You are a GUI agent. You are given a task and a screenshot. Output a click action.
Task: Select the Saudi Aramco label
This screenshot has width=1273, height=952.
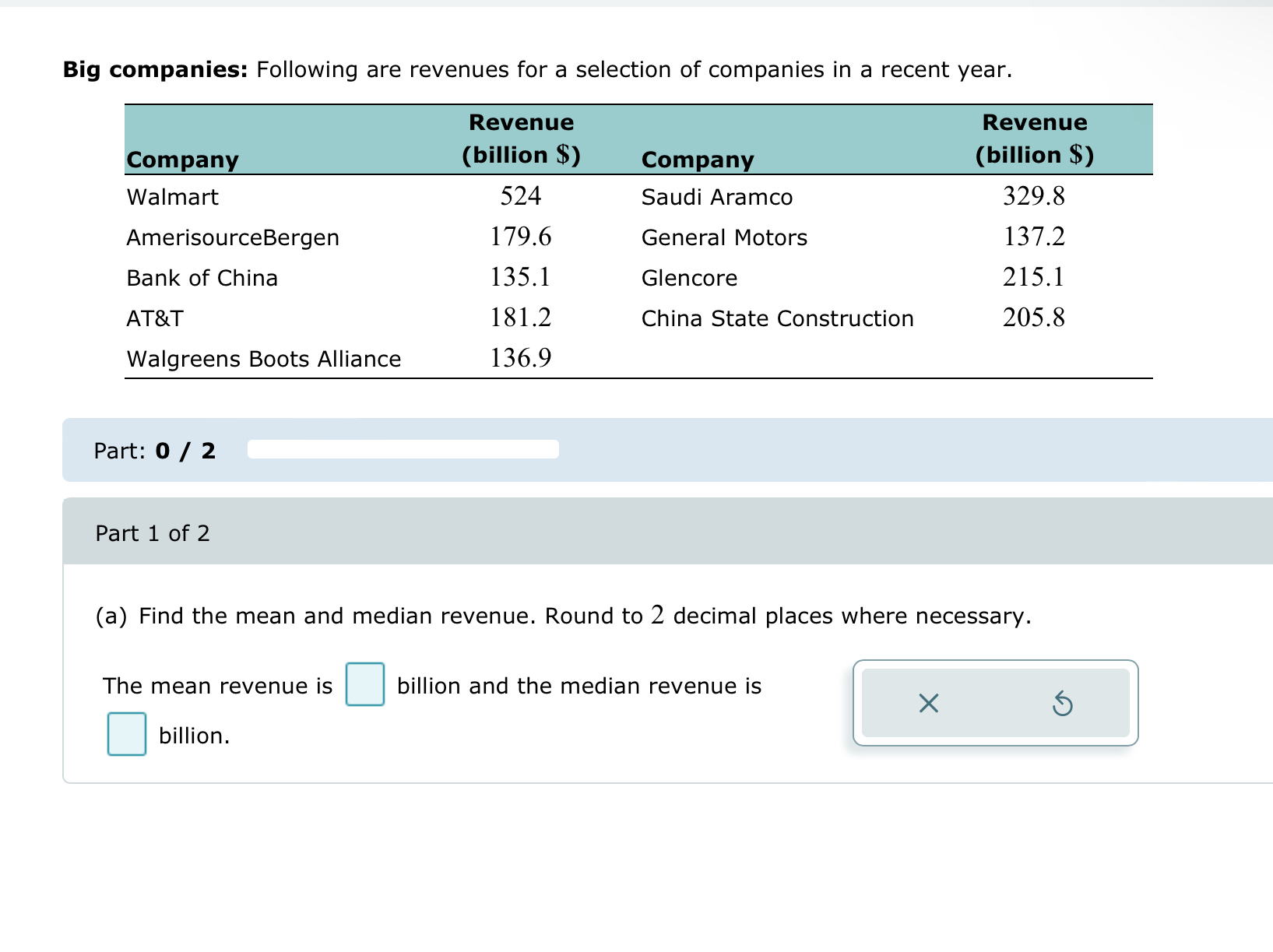point(717,197)
